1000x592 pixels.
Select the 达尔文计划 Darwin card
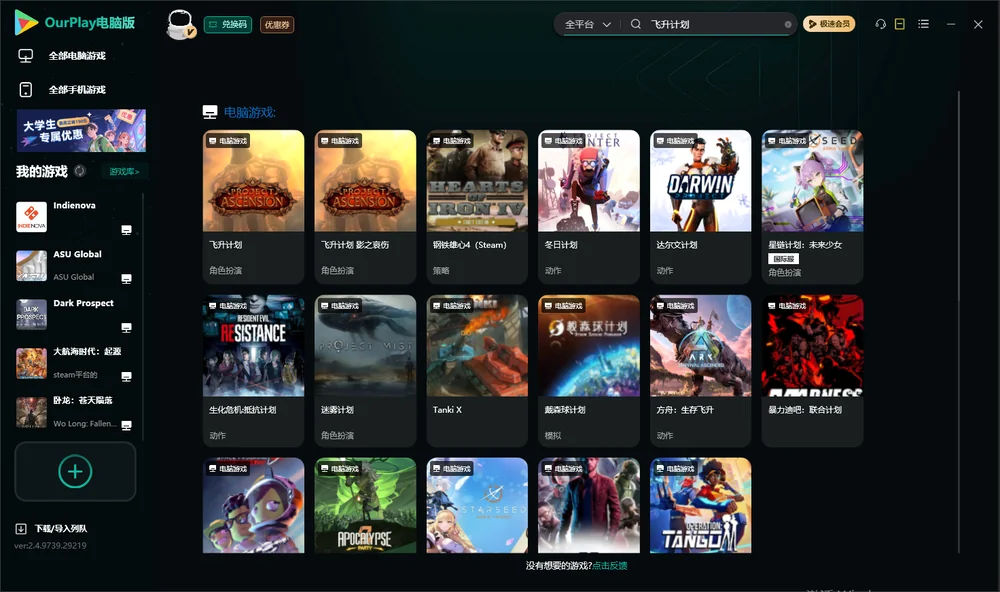[x=700, y=207]
